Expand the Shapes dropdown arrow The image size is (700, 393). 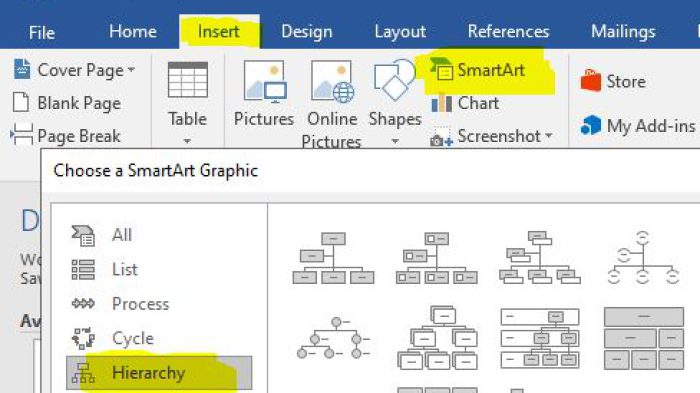coord(395,141)
